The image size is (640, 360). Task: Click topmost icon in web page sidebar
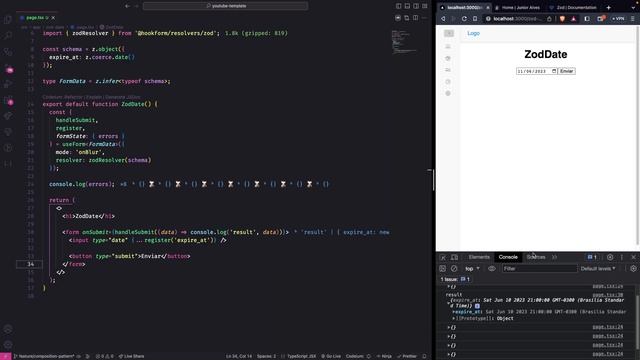click(x=449, y=33)
